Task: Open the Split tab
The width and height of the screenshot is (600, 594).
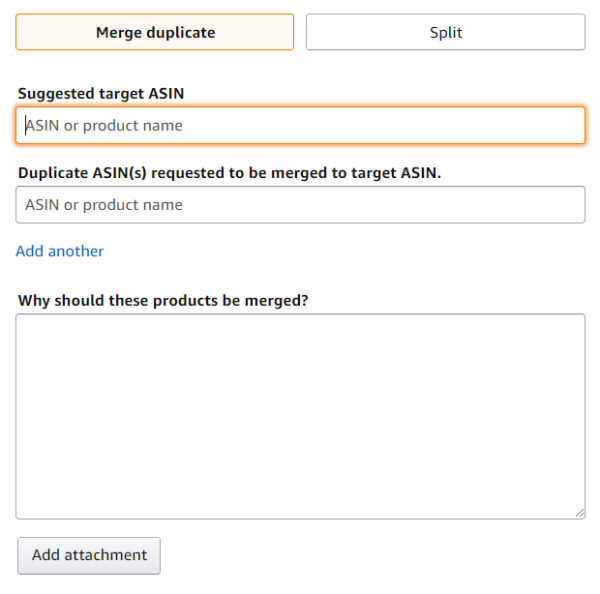Action: point(445,32)
